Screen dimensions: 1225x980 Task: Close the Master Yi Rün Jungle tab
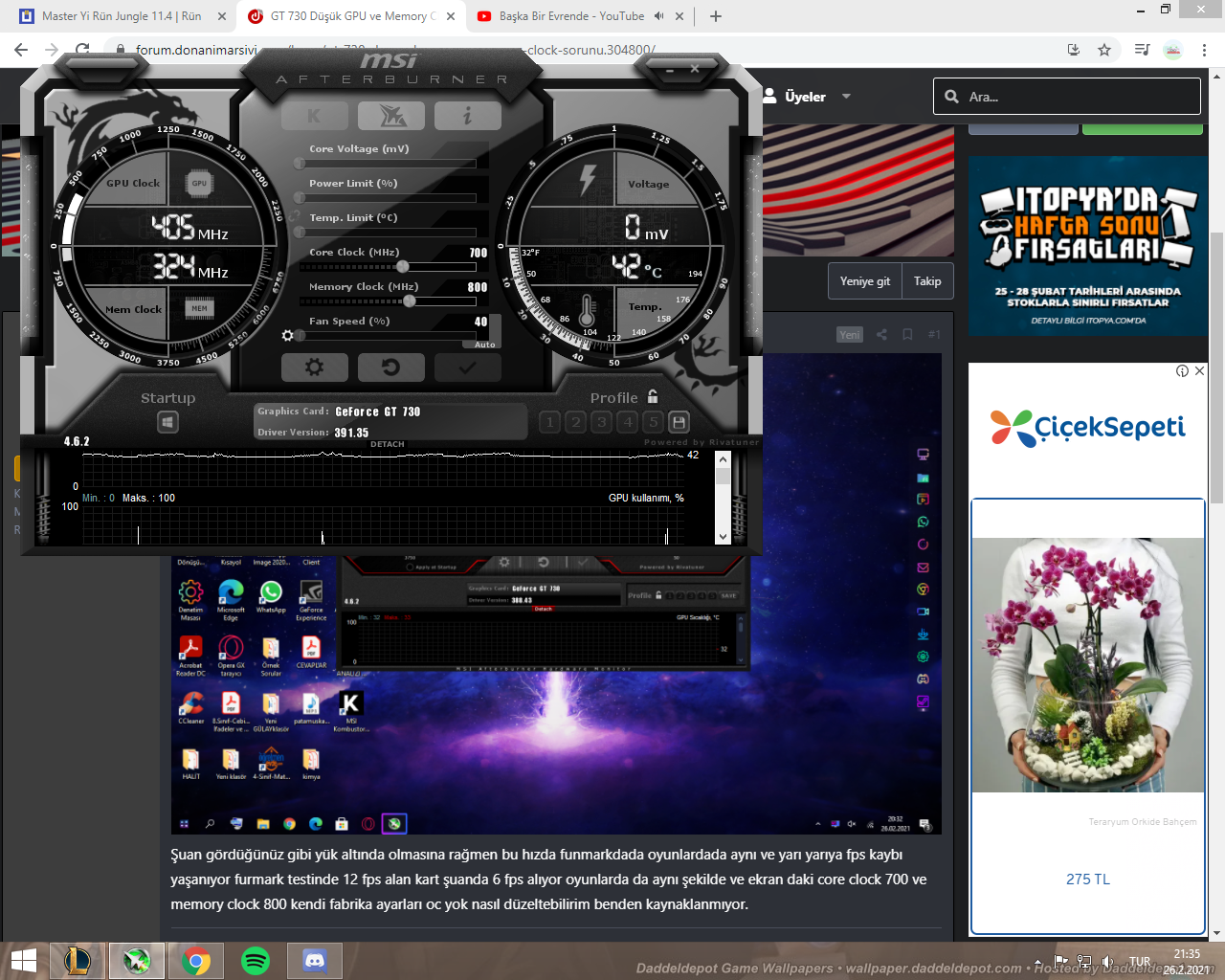(x=221, y=16)
